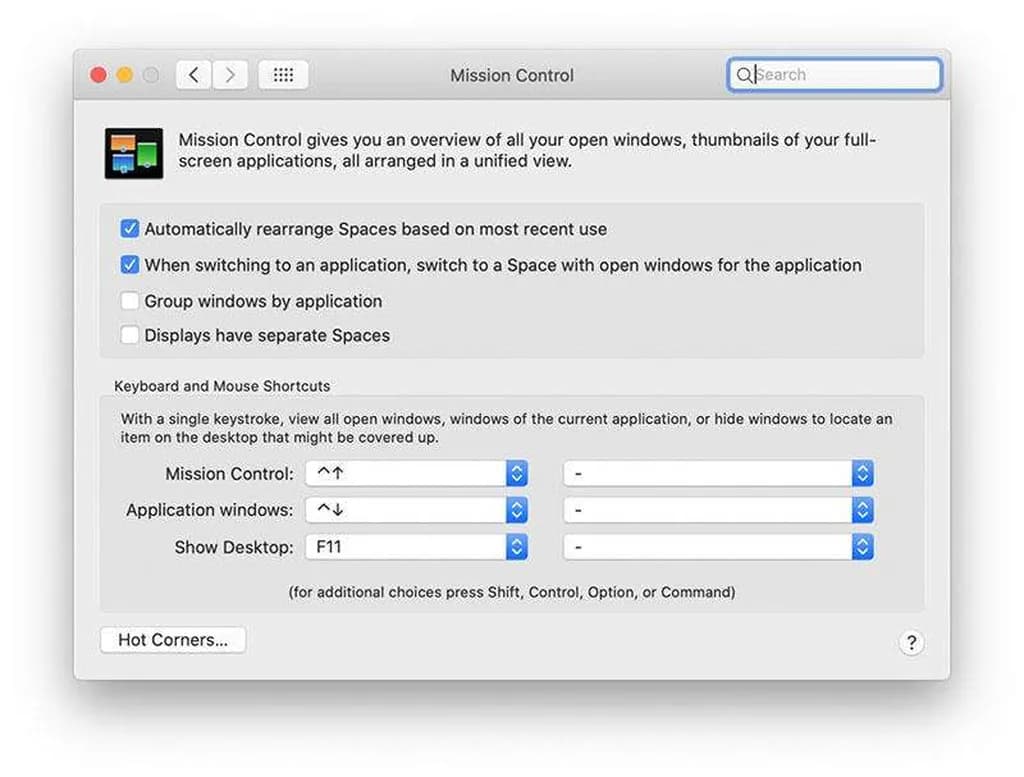Screen dimensions: 1024x777
Task: Enable Displays have separate Spaces
Action: [x=130, y=335]
